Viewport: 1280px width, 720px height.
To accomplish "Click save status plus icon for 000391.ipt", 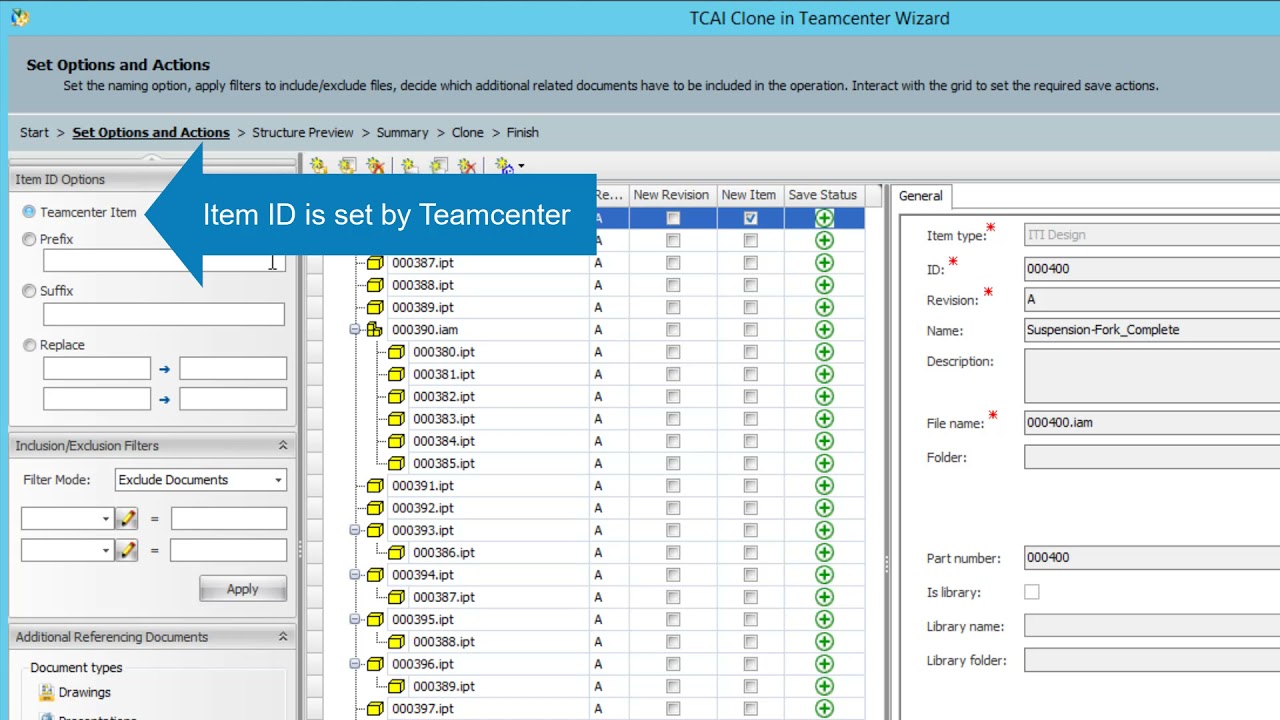I will coord(824,485).
